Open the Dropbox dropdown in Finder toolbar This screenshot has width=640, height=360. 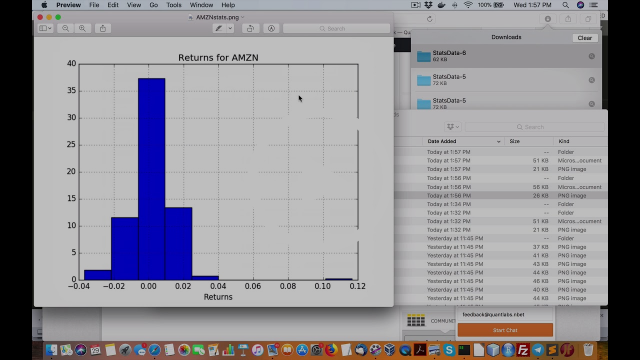click(x=453, y=127)
